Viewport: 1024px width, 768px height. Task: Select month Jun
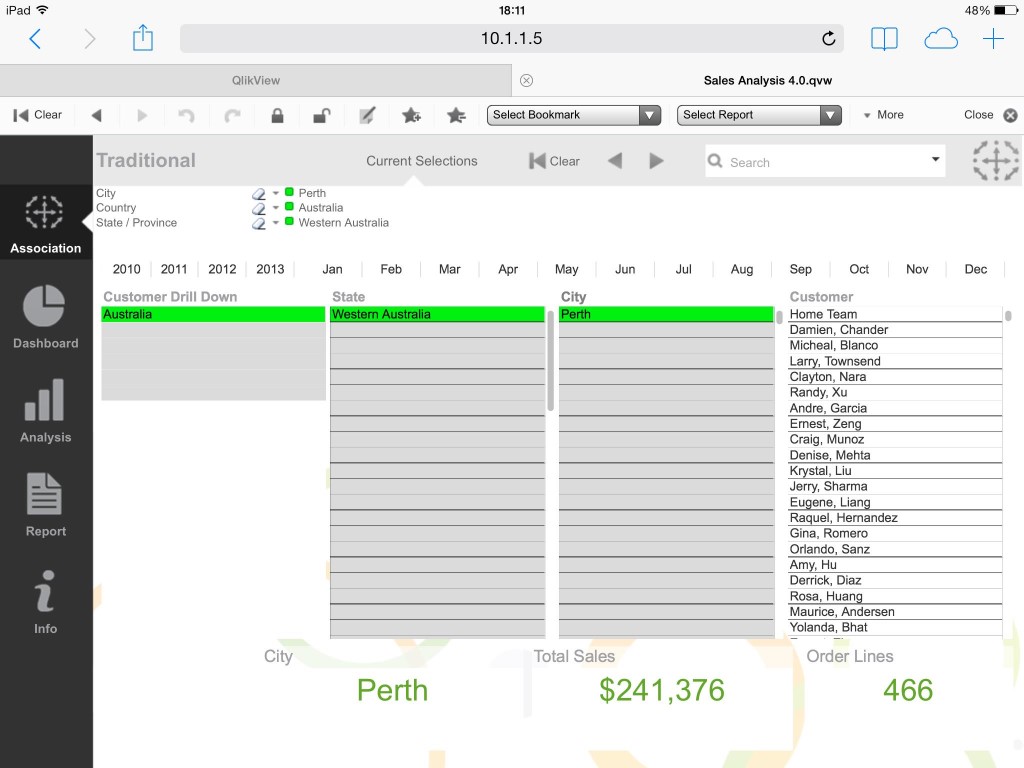(x=625, y=269)
